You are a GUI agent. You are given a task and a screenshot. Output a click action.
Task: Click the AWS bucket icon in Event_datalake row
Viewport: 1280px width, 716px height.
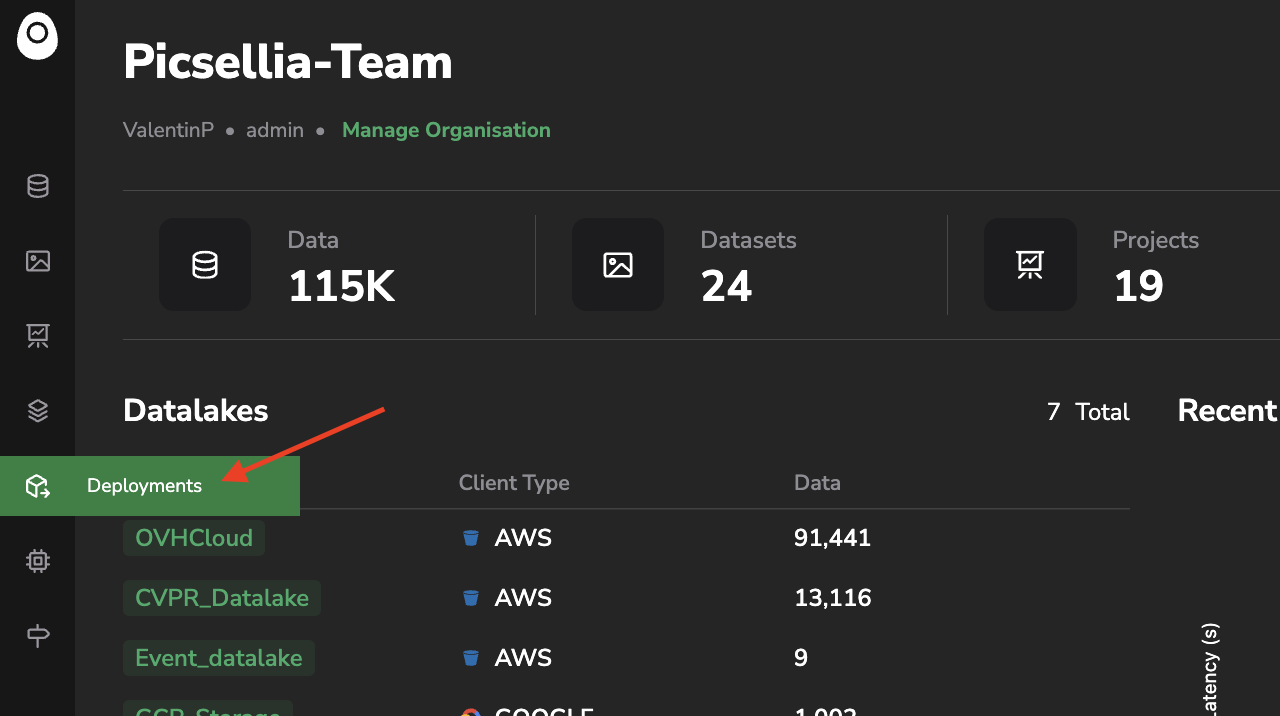click(x=470, y=658)
